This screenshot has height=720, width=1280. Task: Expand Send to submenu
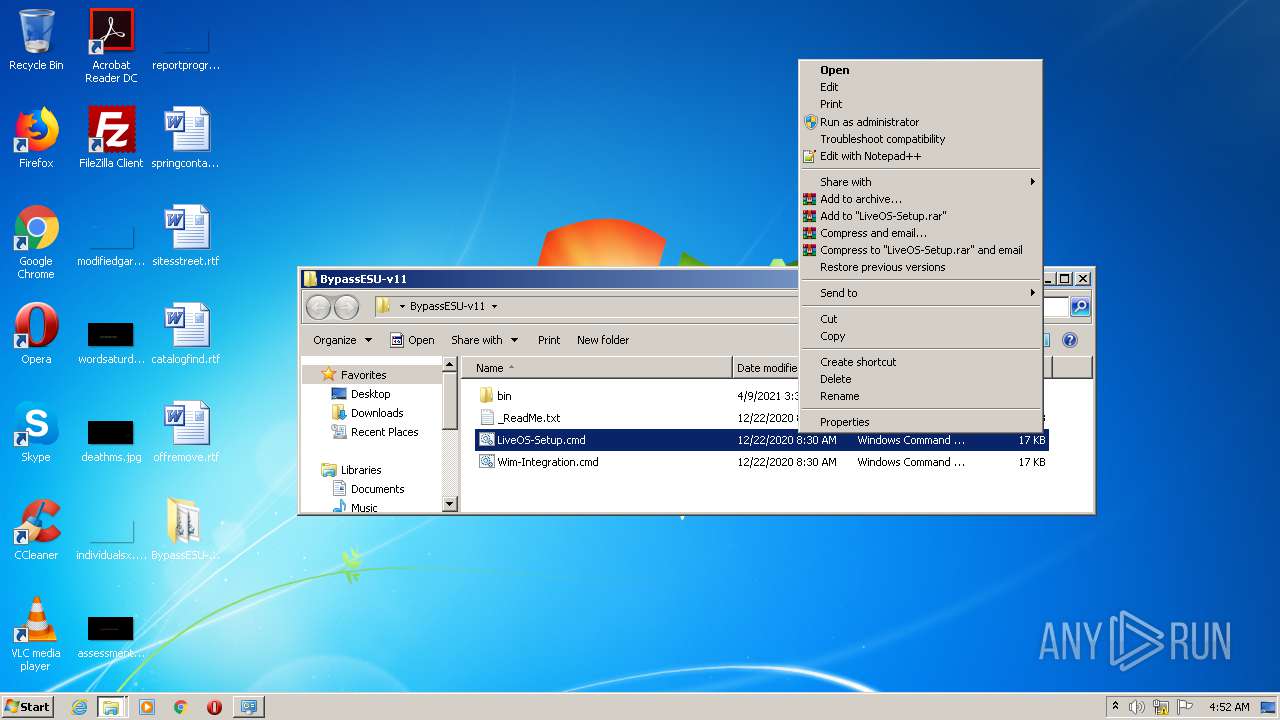(920, 293)
